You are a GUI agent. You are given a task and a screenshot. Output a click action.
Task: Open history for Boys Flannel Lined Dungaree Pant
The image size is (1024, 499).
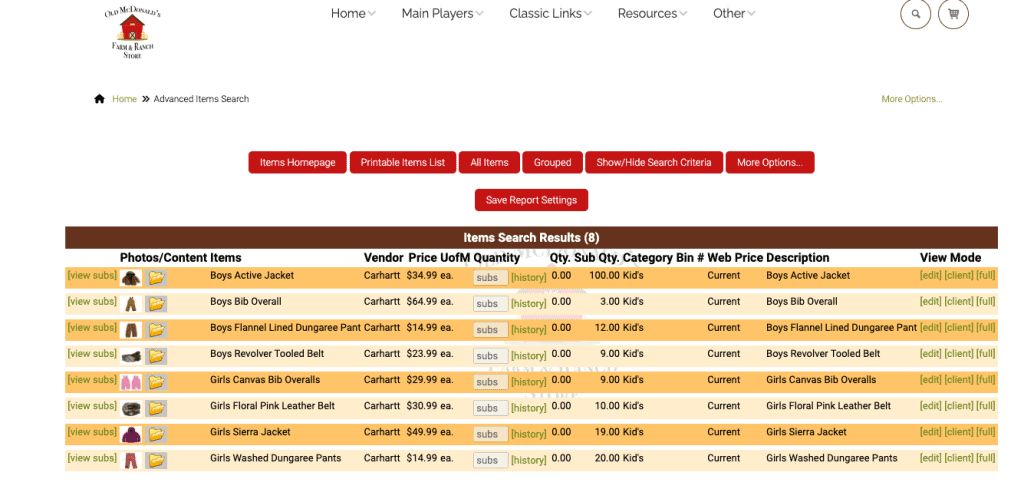coord(528,330)
